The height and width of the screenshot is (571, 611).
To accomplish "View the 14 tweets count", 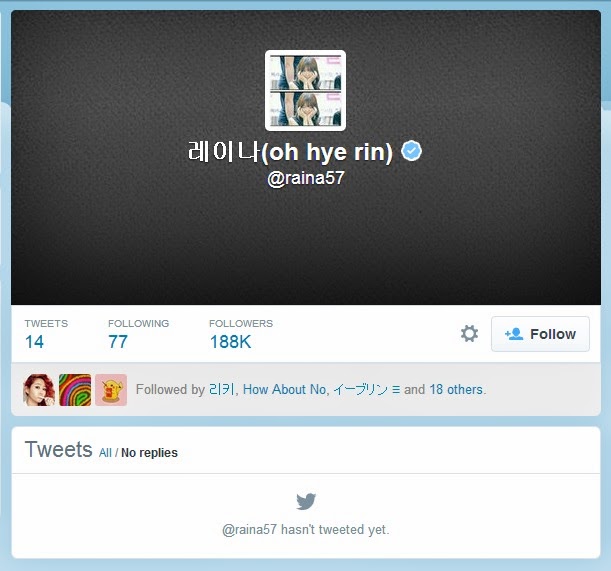I will tap(46, 334).
